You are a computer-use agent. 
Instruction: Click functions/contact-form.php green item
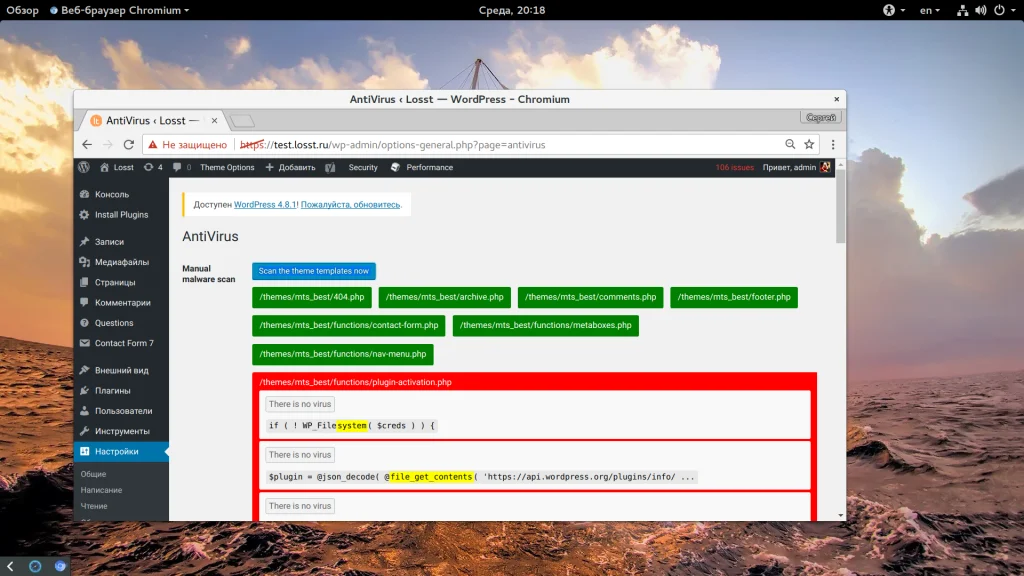[349, 325]
